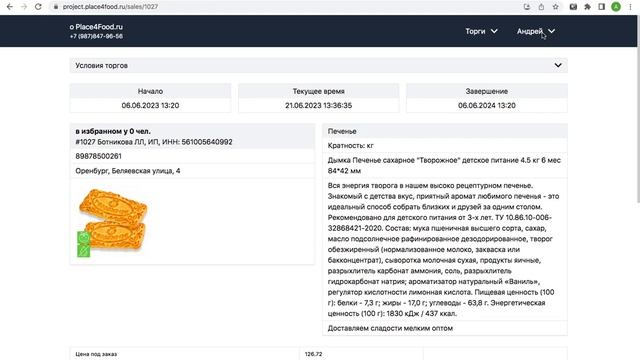Bookmark this page with the star icon
The width and height of the screenshot is (640, 360).
556,7
